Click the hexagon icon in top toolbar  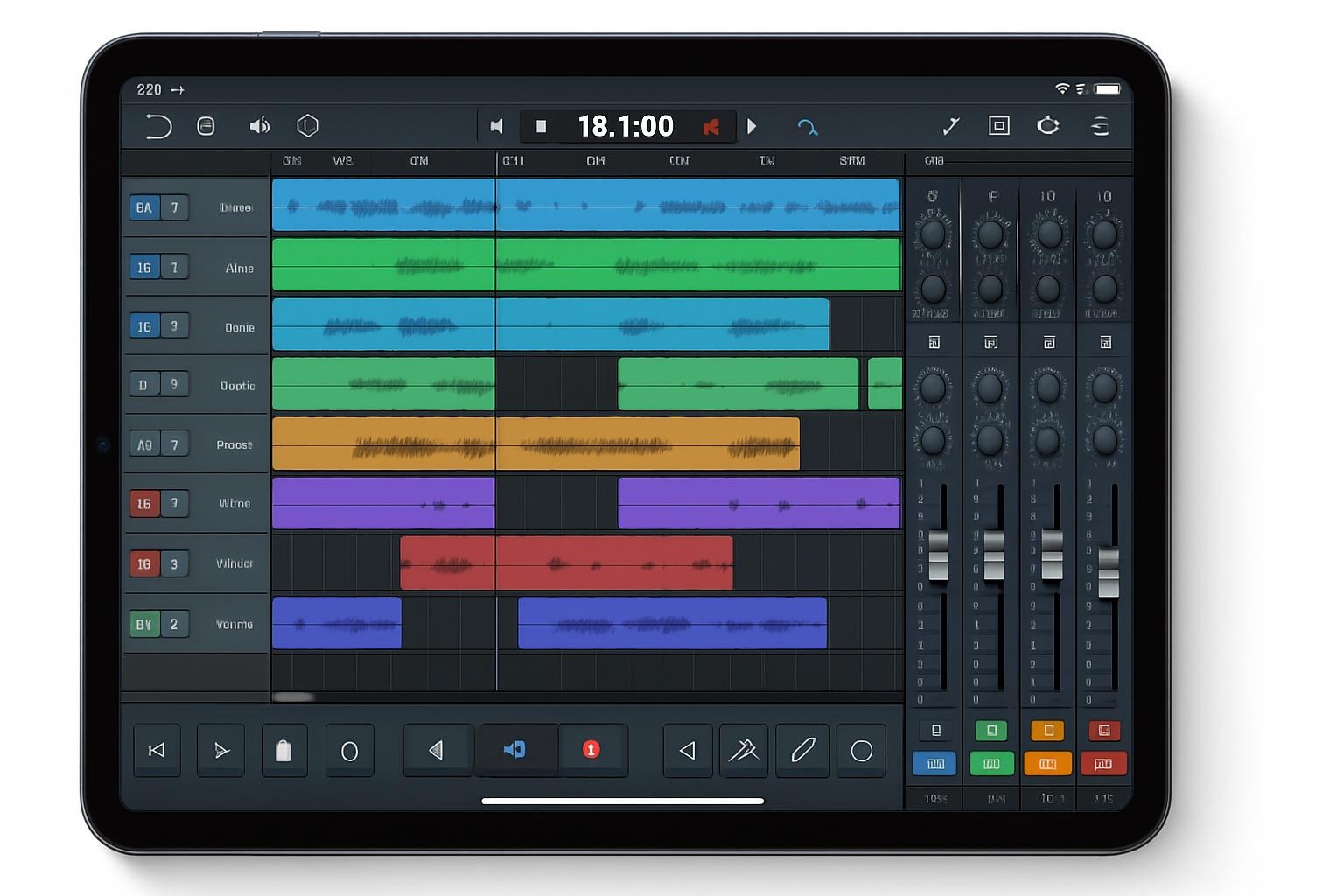[307, 126]
